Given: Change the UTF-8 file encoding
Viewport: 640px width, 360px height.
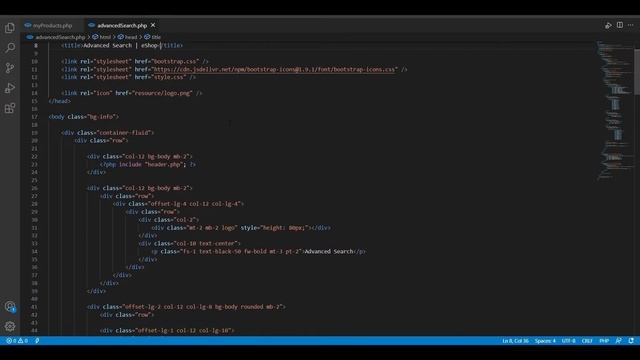Looking at the screenshot, I should coord(568,341).
